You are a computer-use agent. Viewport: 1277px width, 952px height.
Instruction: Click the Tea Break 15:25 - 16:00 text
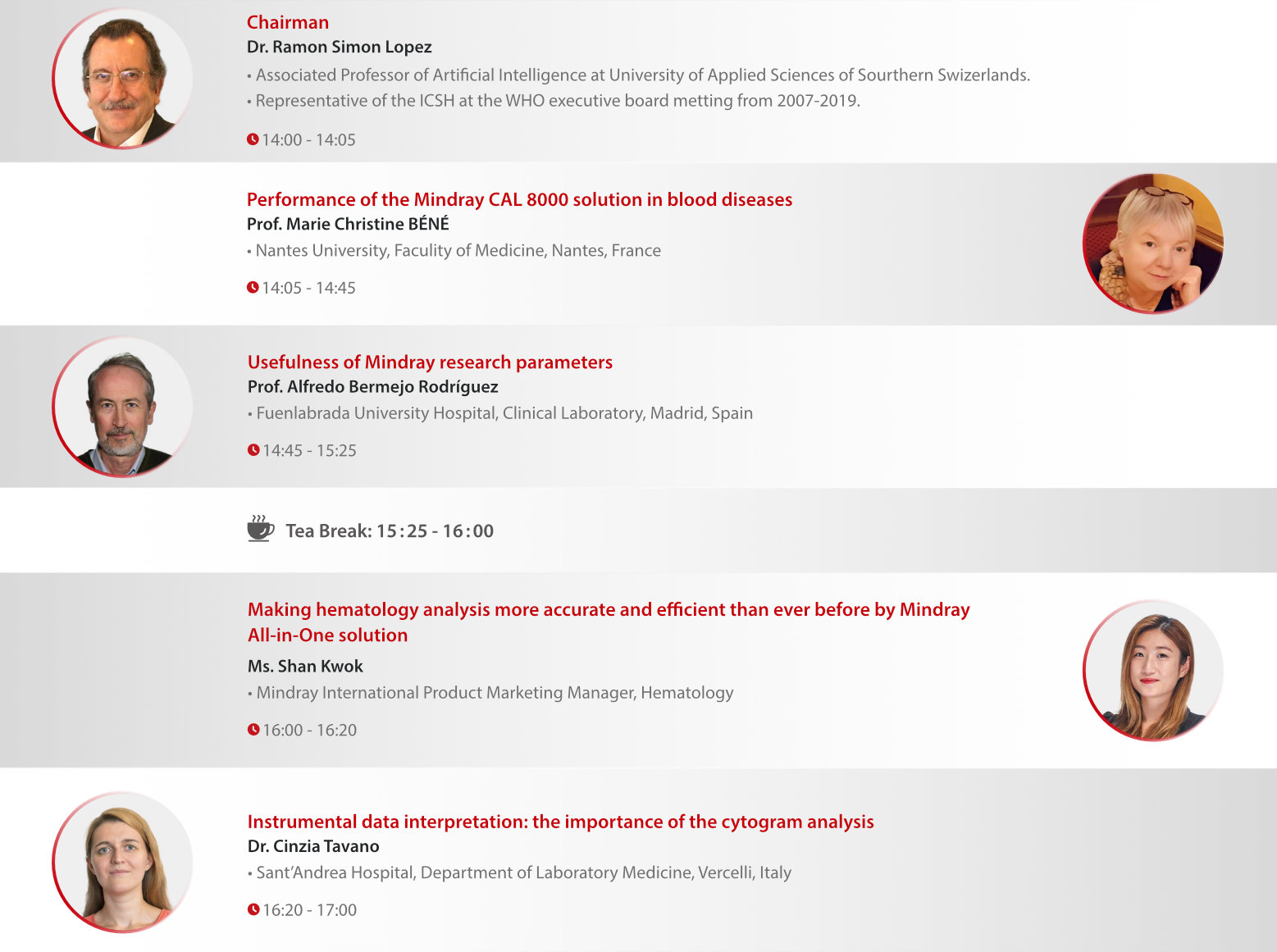tap(389, 531)
